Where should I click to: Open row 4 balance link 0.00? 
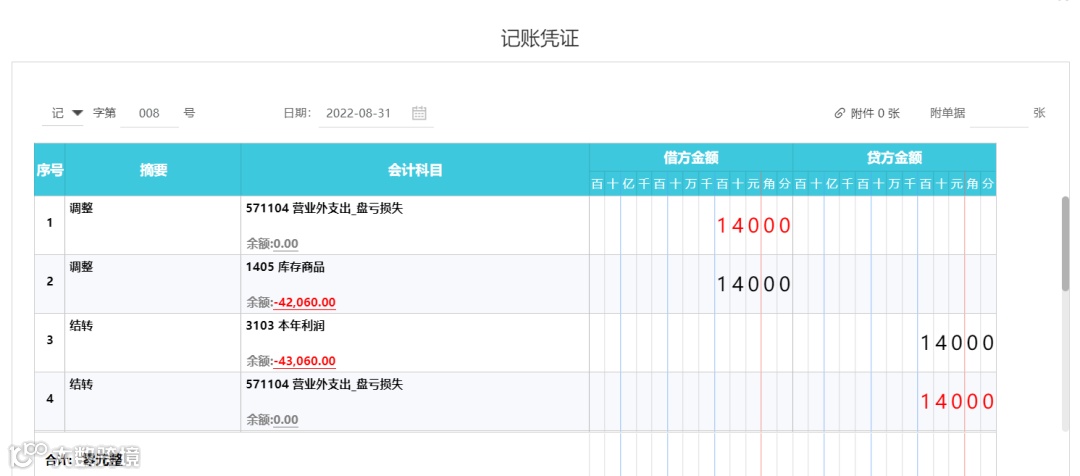point(286,420)
